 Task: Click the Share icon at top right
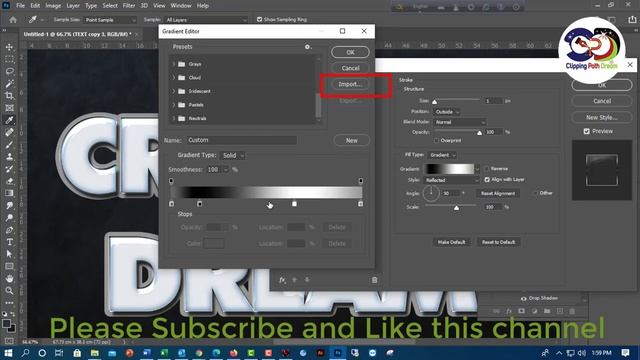[632, 20]
